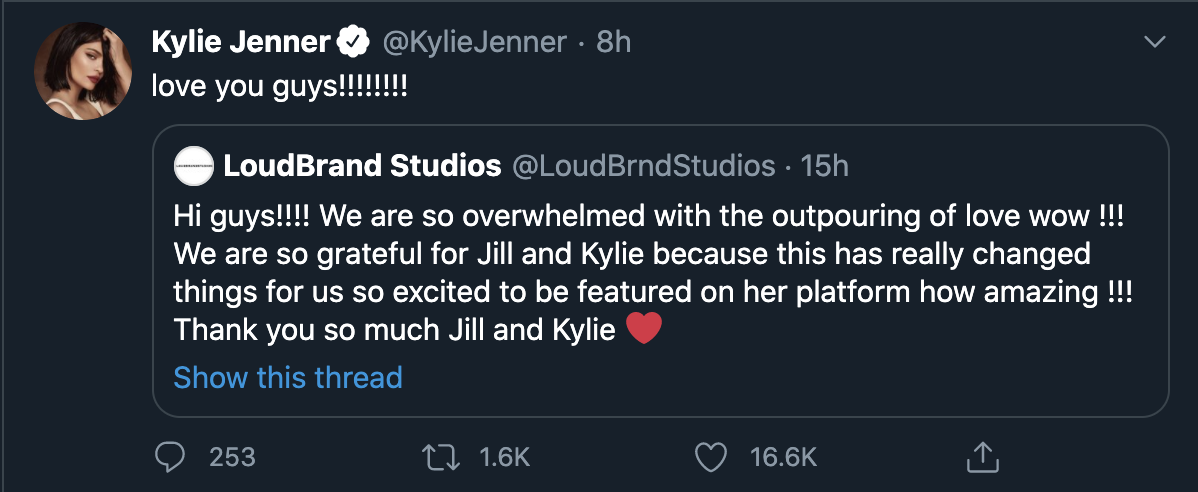Screen dimensions: 1198x492
Task: Open the LoudBrand Studios round logo avatar
Action: click(x=193, y=166)
